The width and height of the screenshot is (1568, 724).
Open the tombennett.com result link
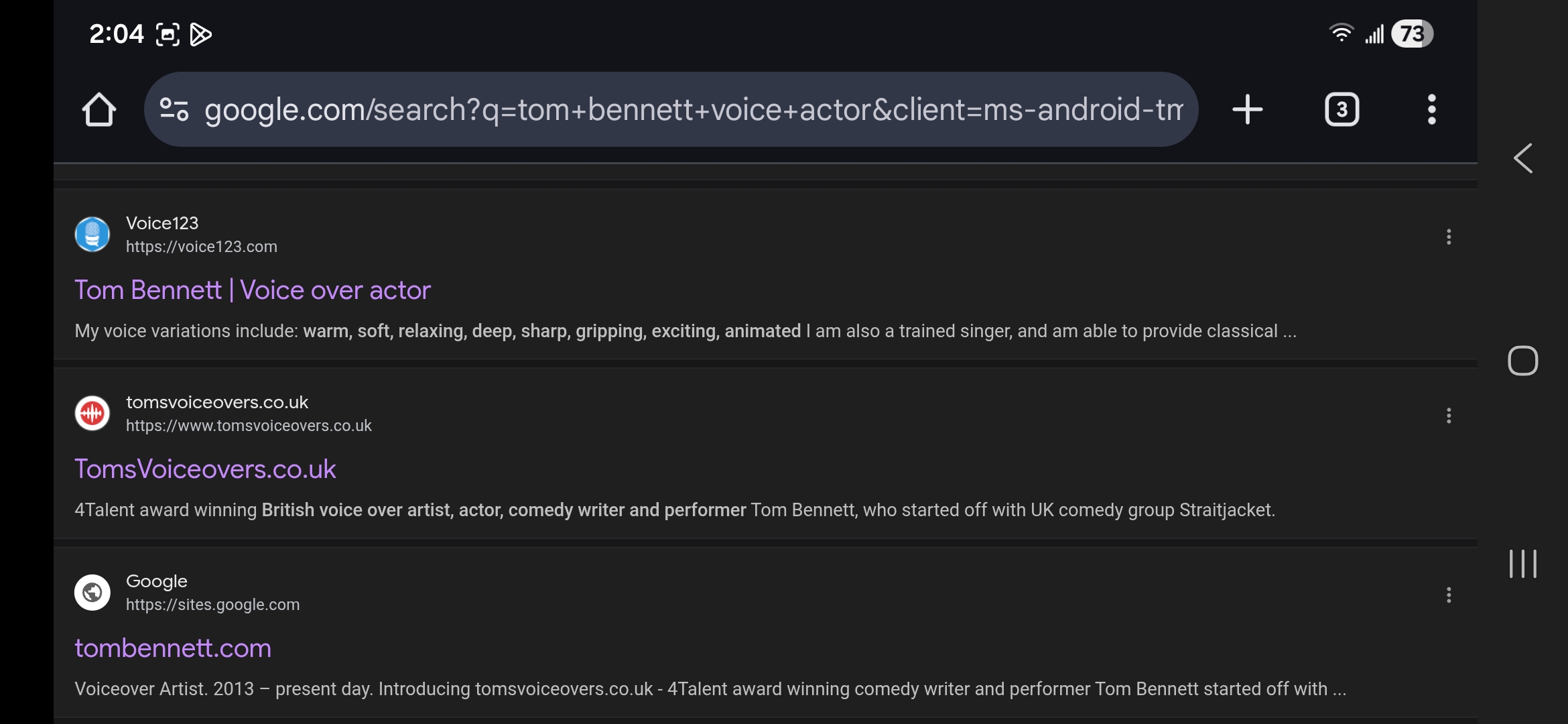pos(173,648)
